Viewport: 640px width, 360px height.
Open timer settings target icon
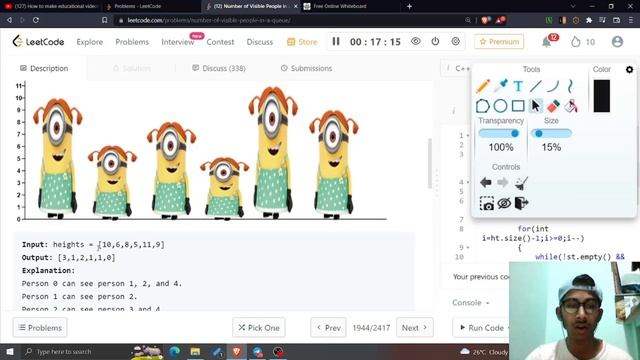tap(456, 41)
